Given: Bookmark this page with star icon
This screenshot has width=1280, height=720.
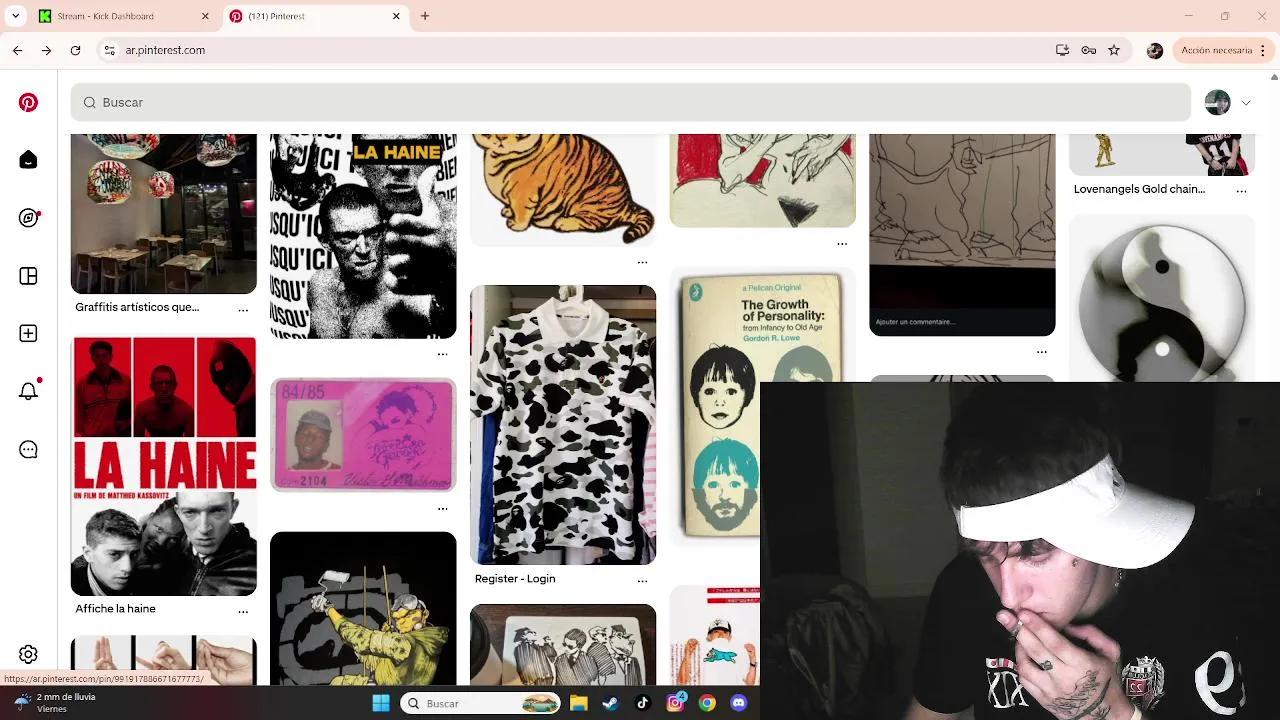Looking at the screenshot, I should pyautogui.click(x=1114, y=50).
